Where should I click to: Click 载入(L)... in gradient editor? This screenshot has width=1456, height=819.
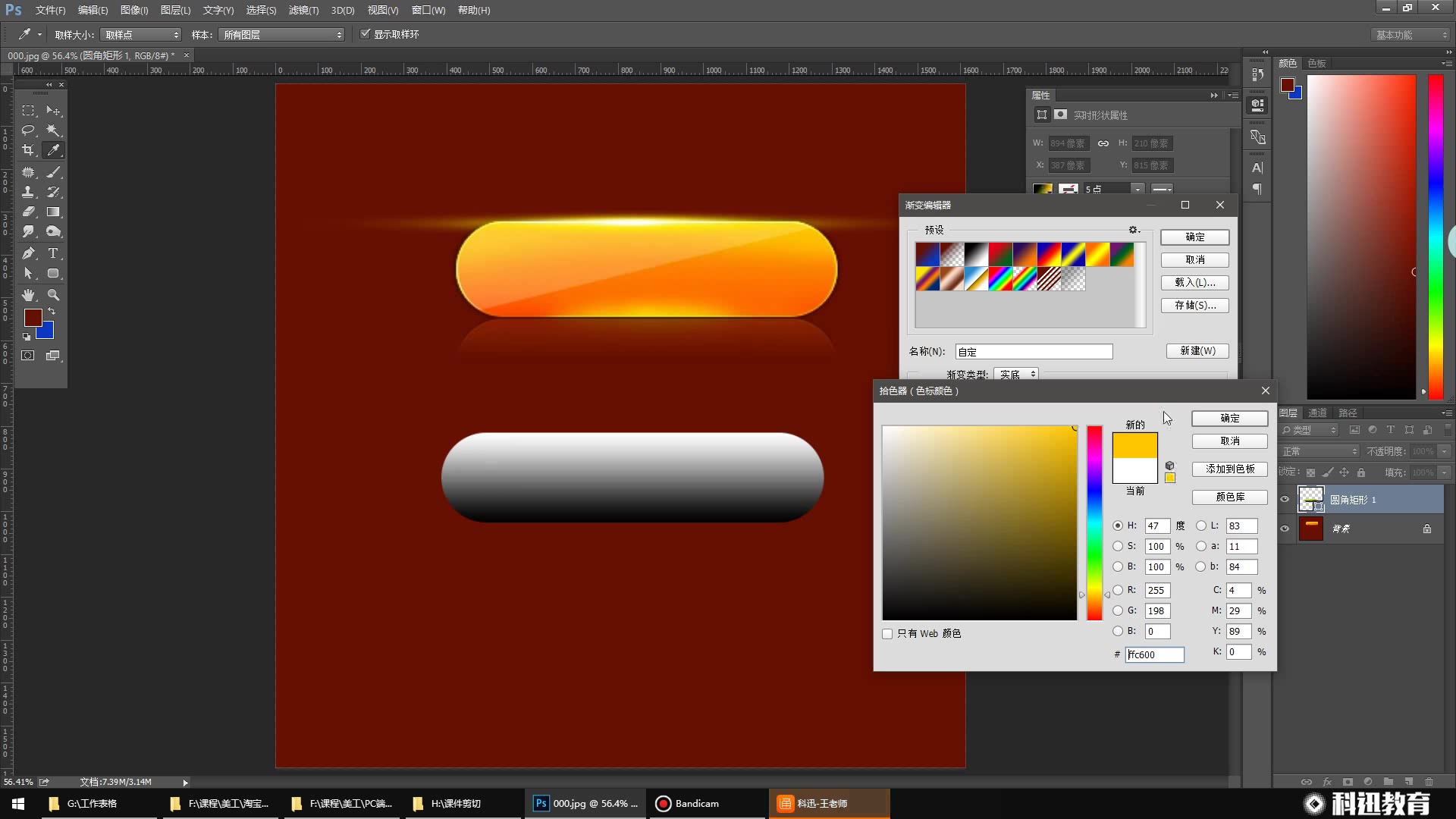[x=1195, y=283]
